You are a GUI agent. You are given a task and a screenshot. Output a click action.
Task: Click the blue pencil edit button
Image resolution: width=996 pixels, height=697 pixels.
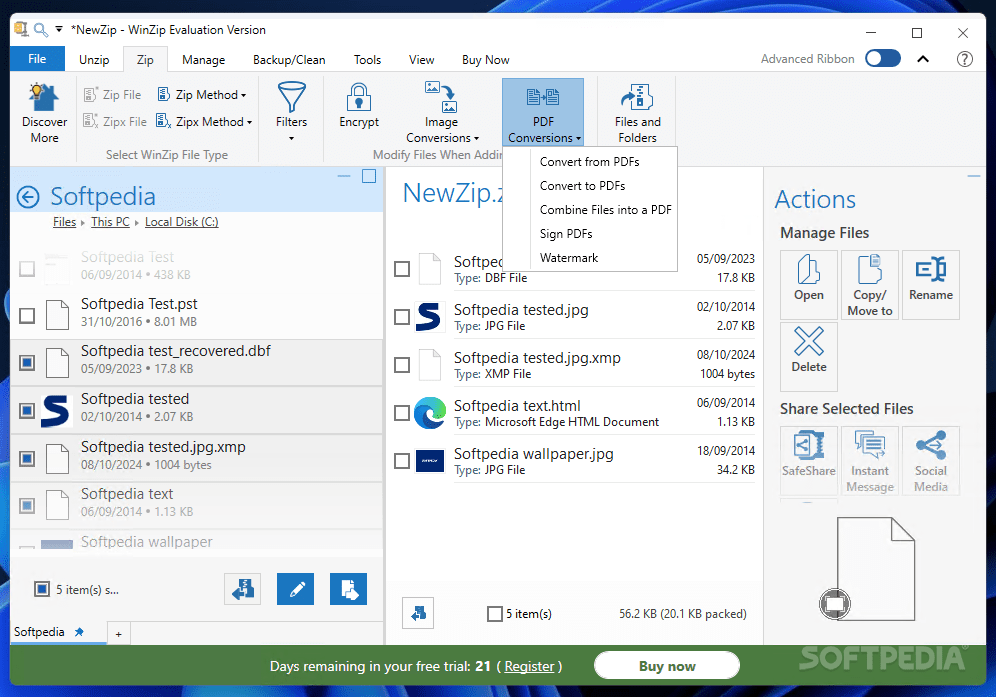(x=295, y=589)
